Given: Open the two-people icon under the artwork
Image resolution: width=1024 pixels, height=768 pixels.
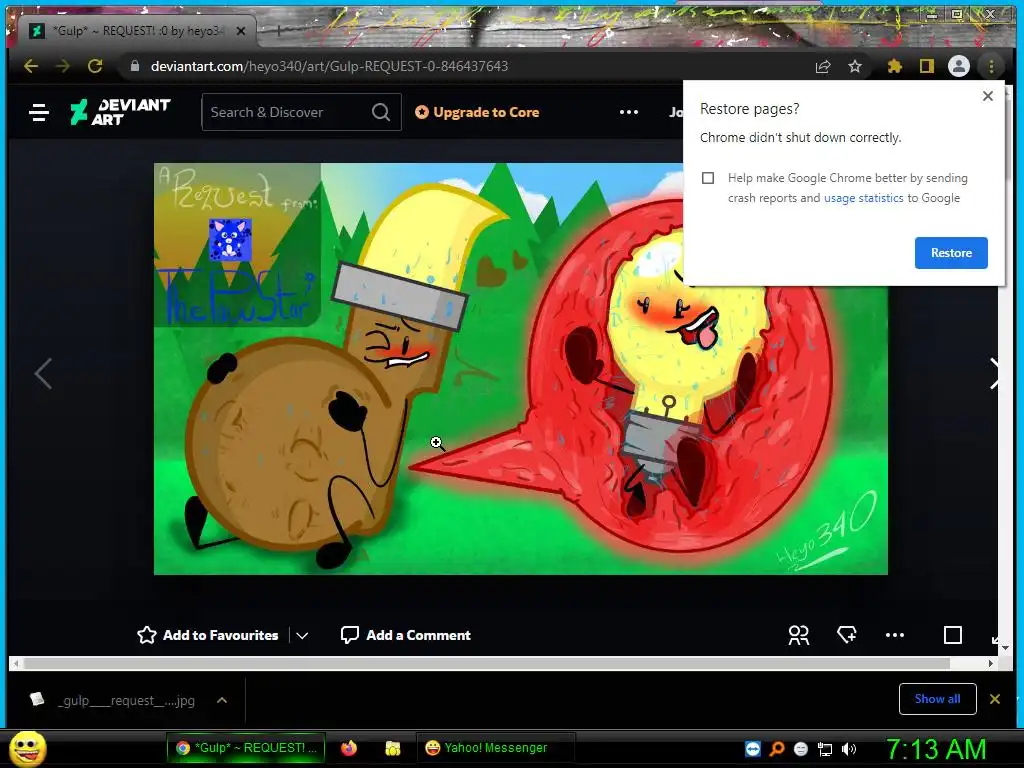Looking at the screenshot, I should pyautogui.click(x=798, y=635).
